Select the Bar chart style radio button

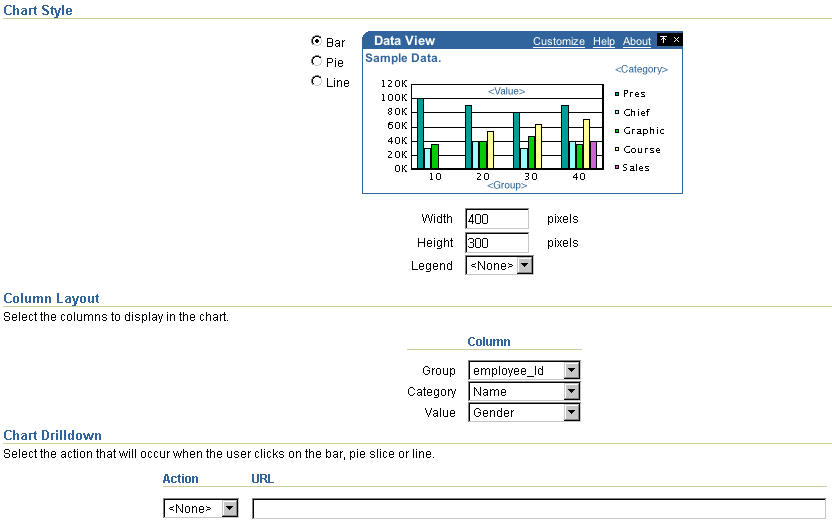click(x=317, y=41)
